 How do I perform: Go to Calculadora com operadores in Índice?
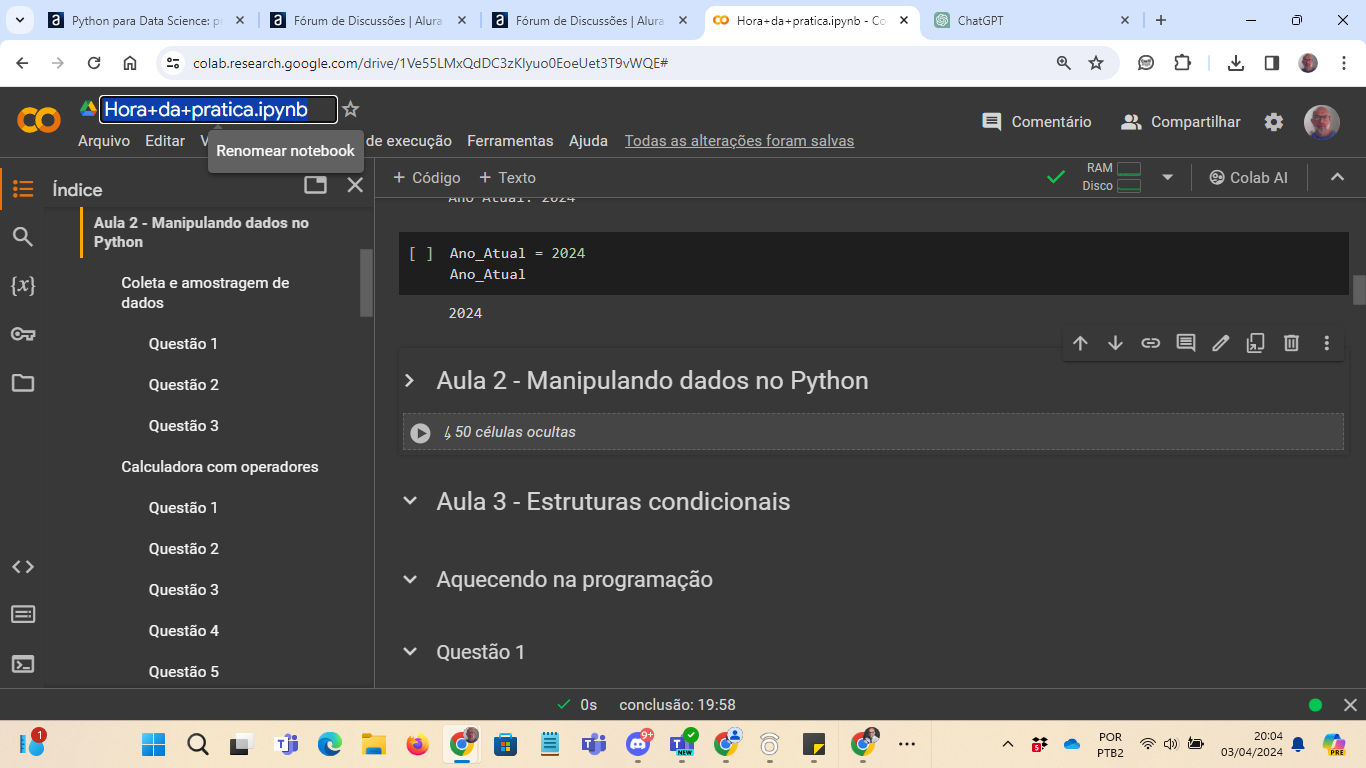220,467
